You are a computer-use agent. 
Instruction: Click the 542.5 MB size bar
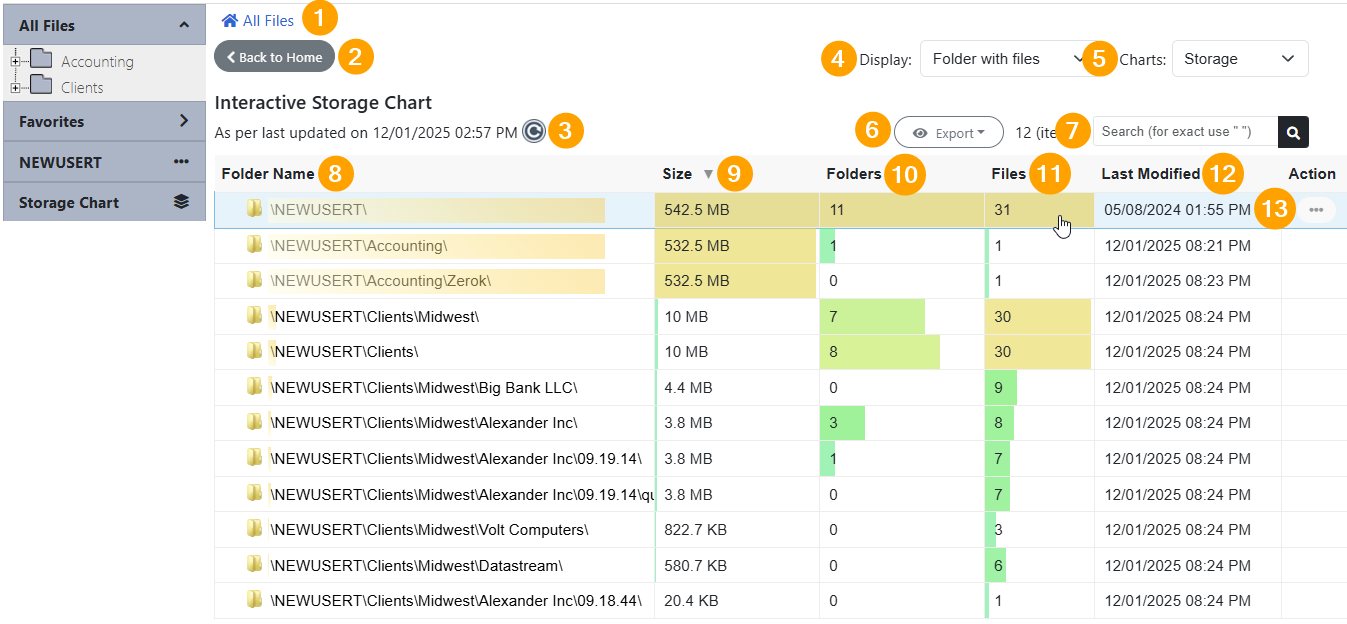coord(736,210)
